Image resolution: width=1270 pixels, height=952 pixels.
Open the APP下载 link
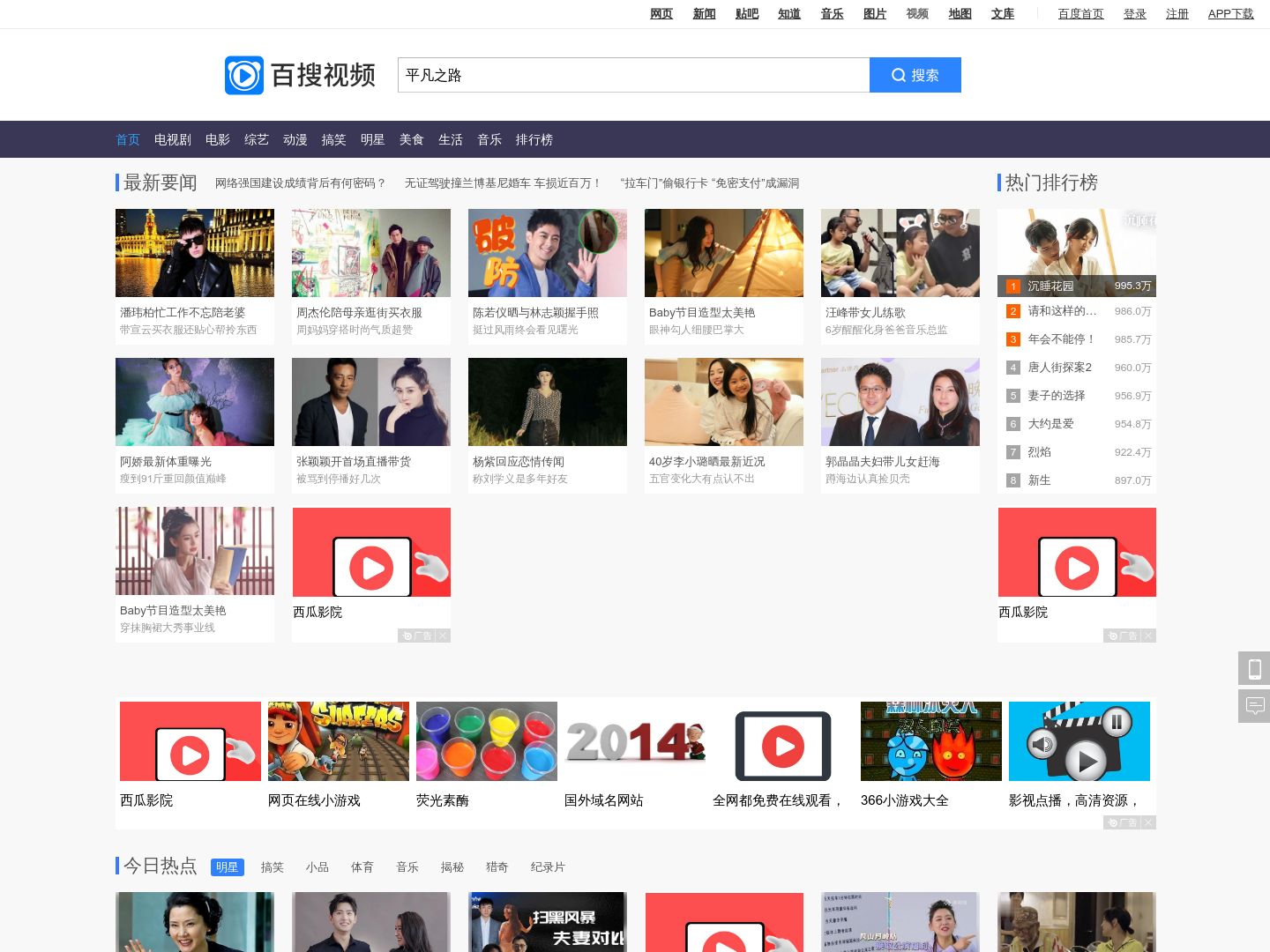1230,13
